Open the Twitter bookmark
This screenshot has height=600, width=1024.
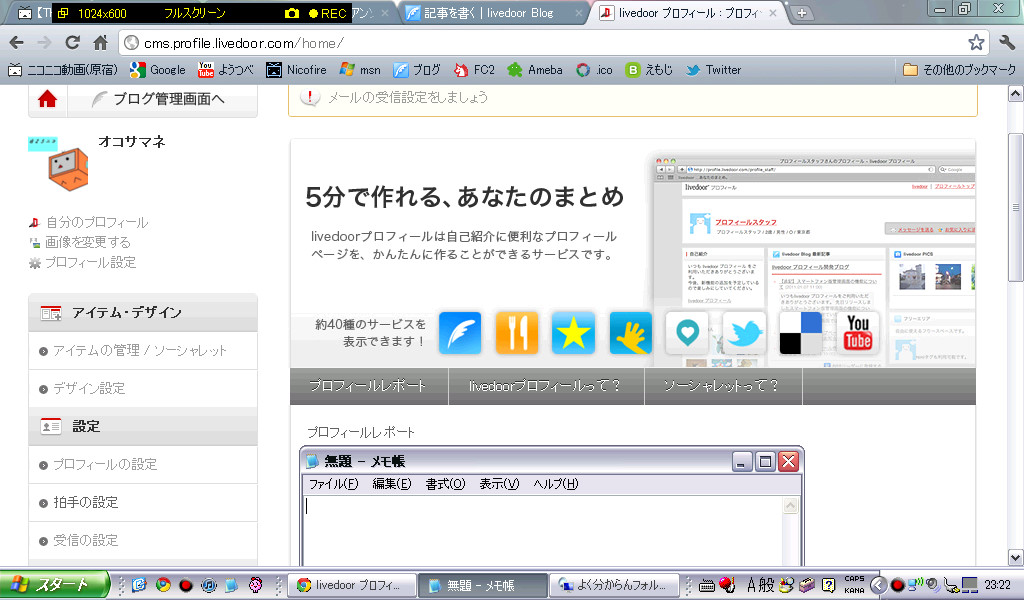pyautogui.click(x=713, y=70)
